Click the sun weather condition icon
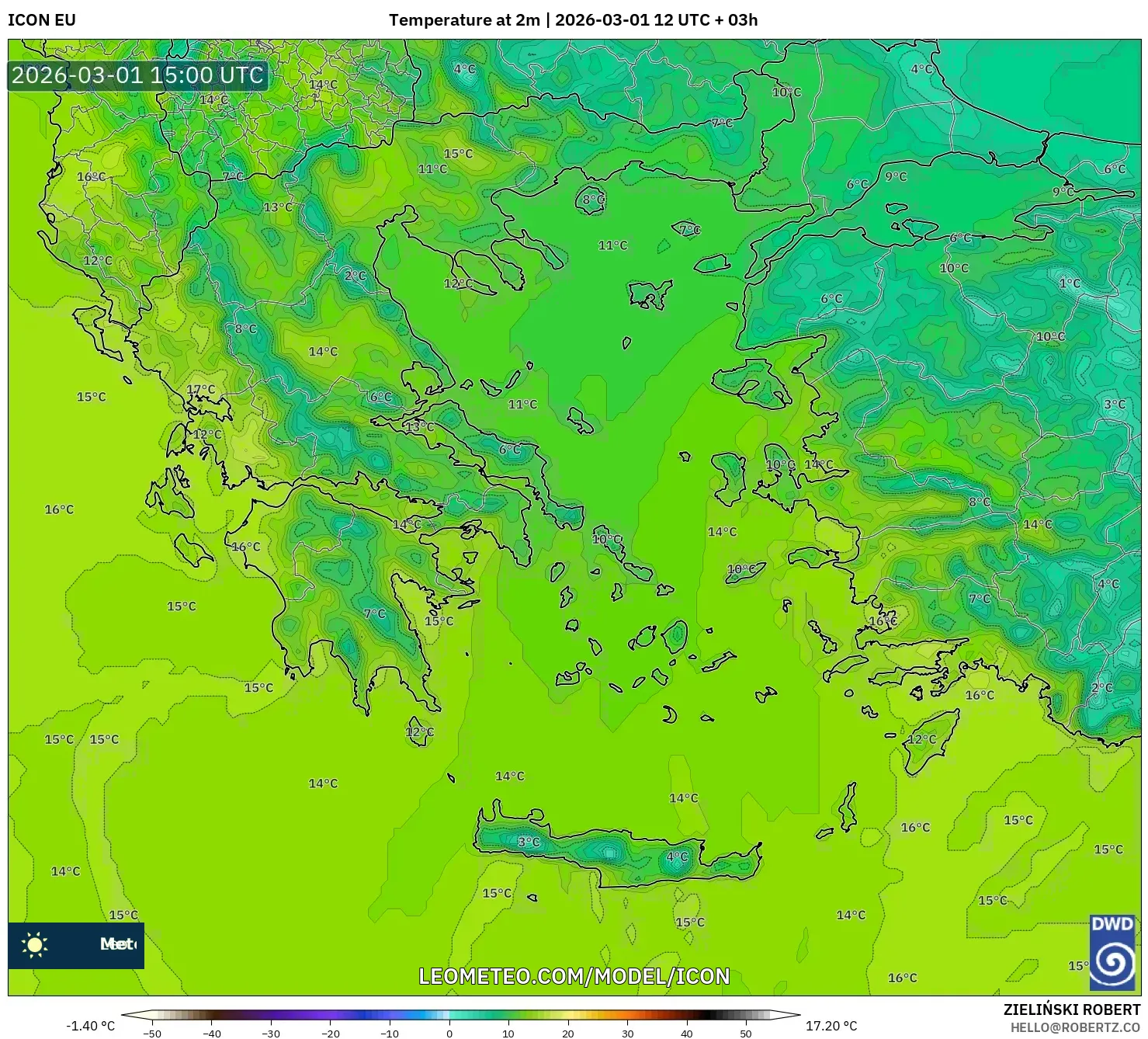This screenshot has height=1039, width=1148. [36, 946]
